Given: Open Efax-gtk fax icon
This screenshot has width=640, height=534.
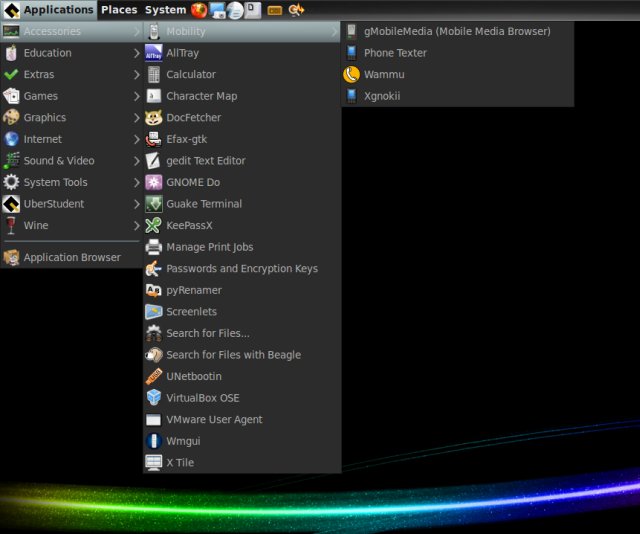Looking at the screenshot, I should [x=153, y=140].
